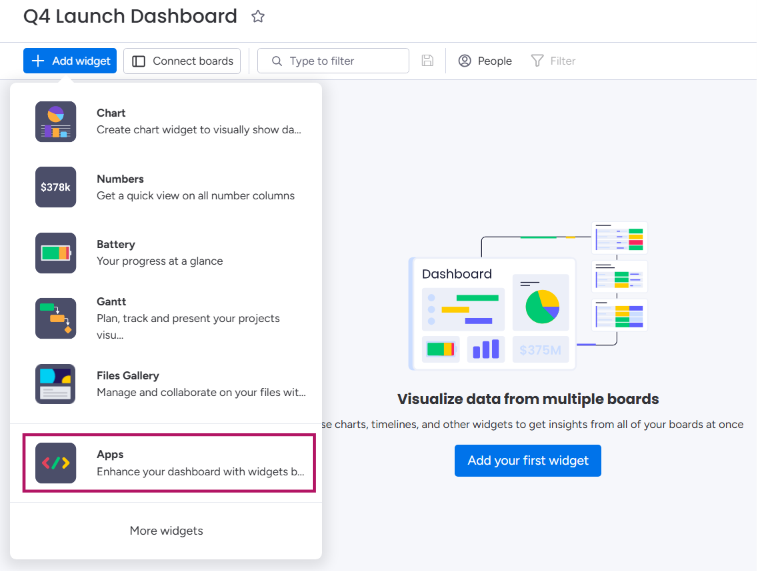Click 'Your progress at a glance' description

coord(160,261)
